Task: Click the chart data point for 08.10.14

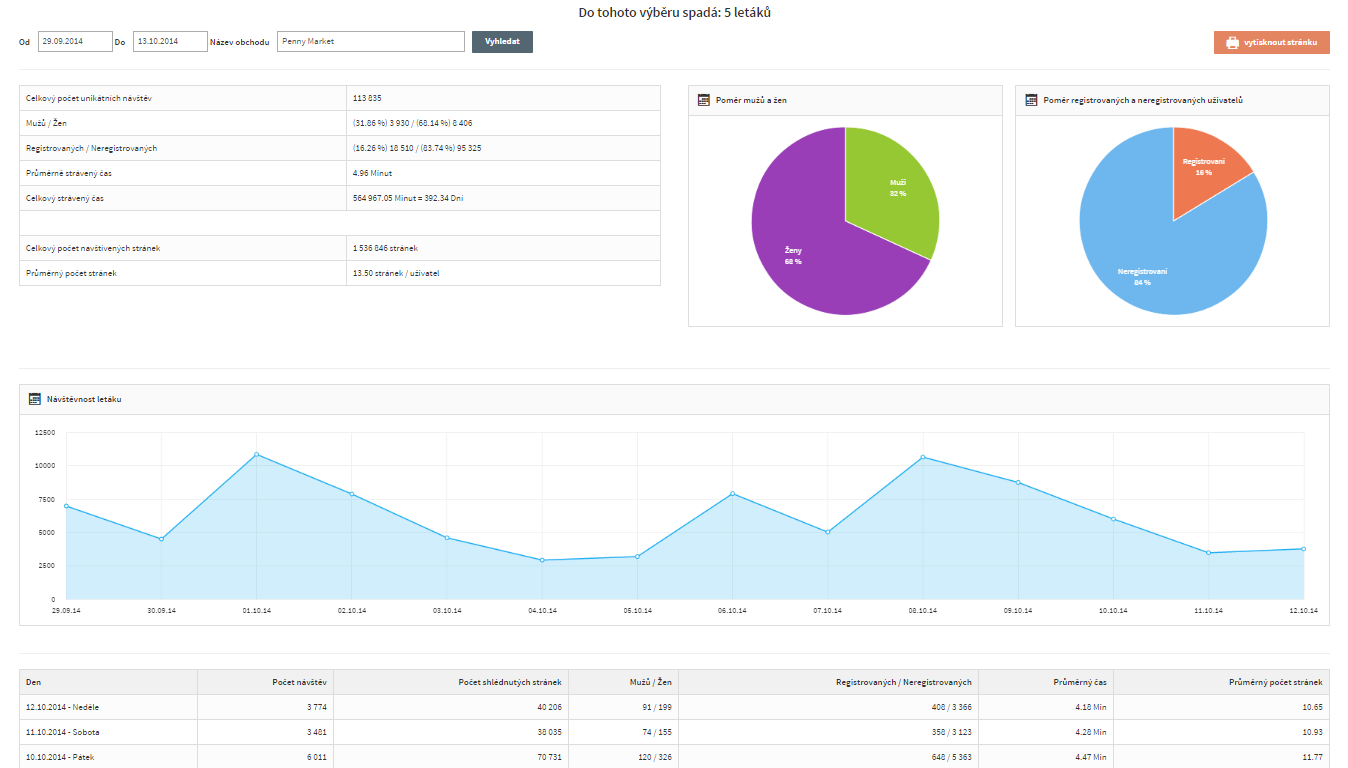Action: point(923,457)
